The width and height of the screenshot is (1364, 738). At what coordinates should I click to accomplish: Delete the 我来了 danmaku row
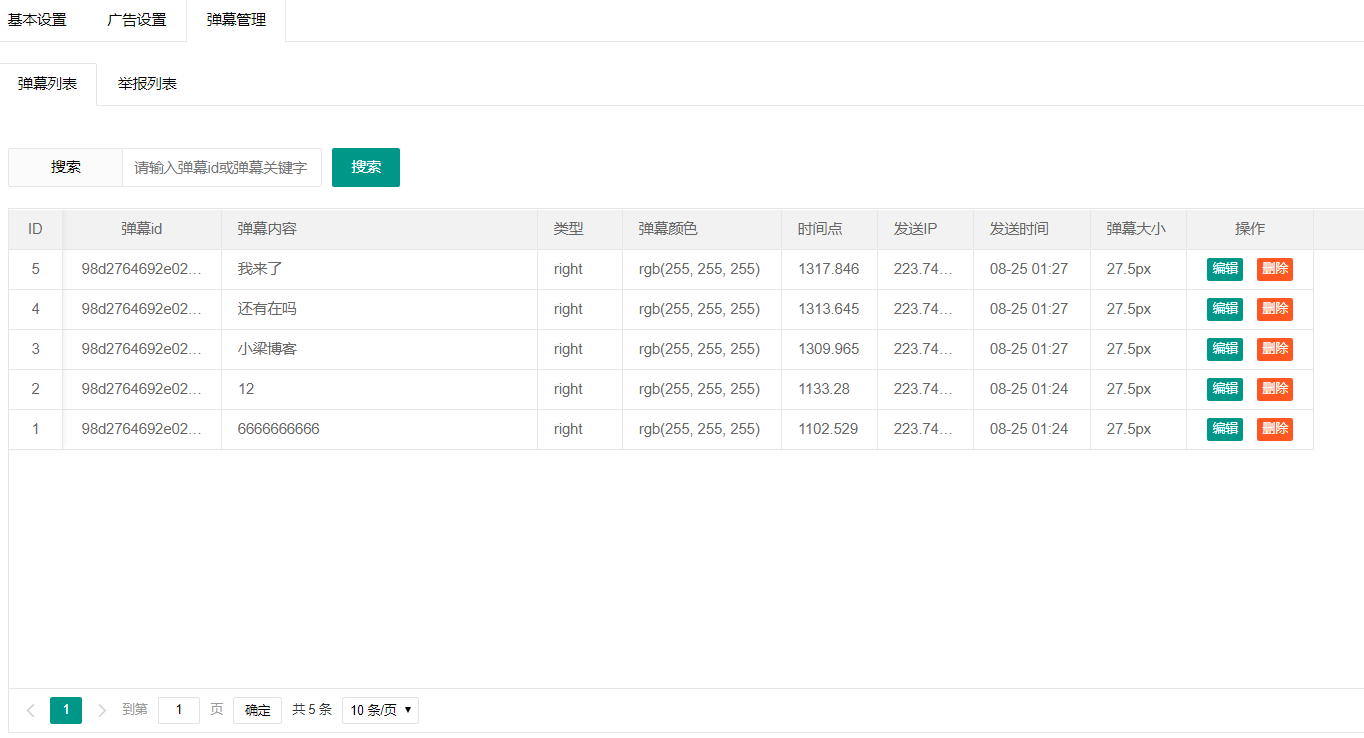tap(1274, 269)
